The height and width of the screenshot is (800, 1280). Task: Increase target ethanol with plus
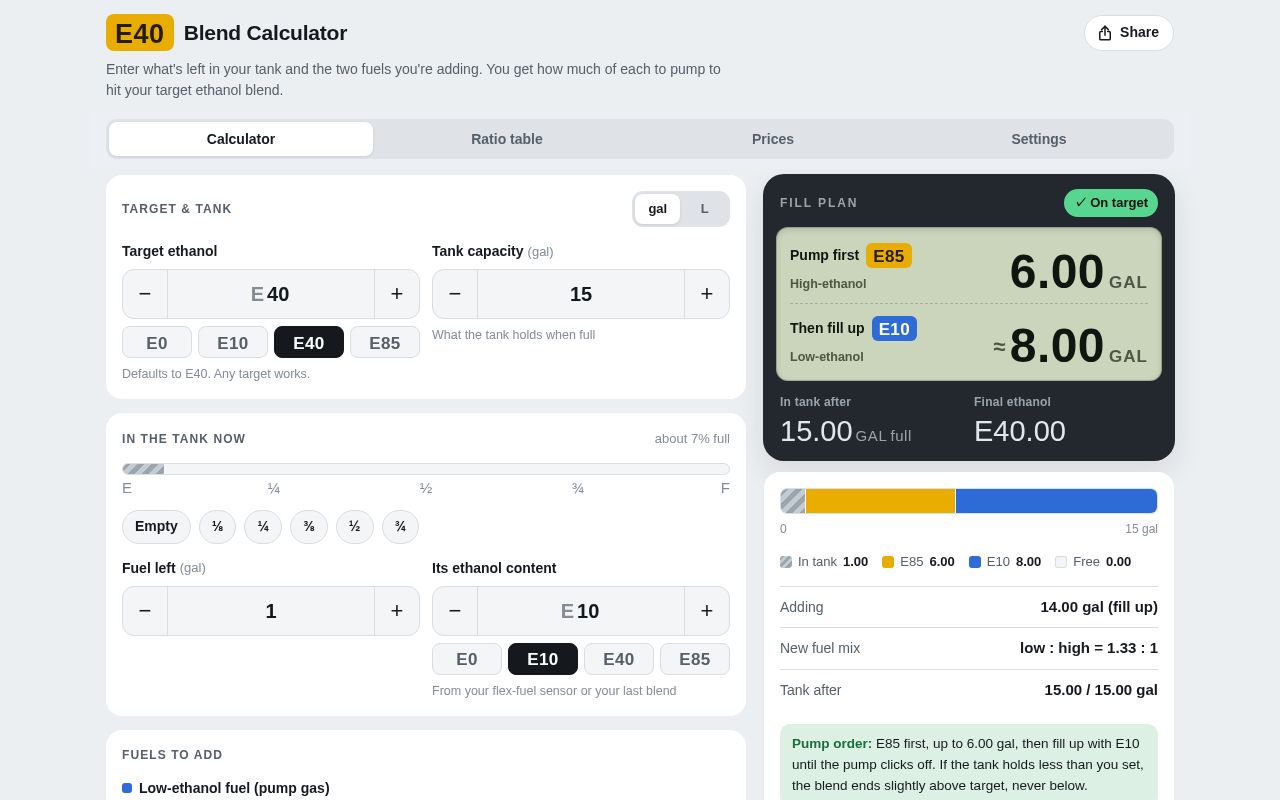397,294
